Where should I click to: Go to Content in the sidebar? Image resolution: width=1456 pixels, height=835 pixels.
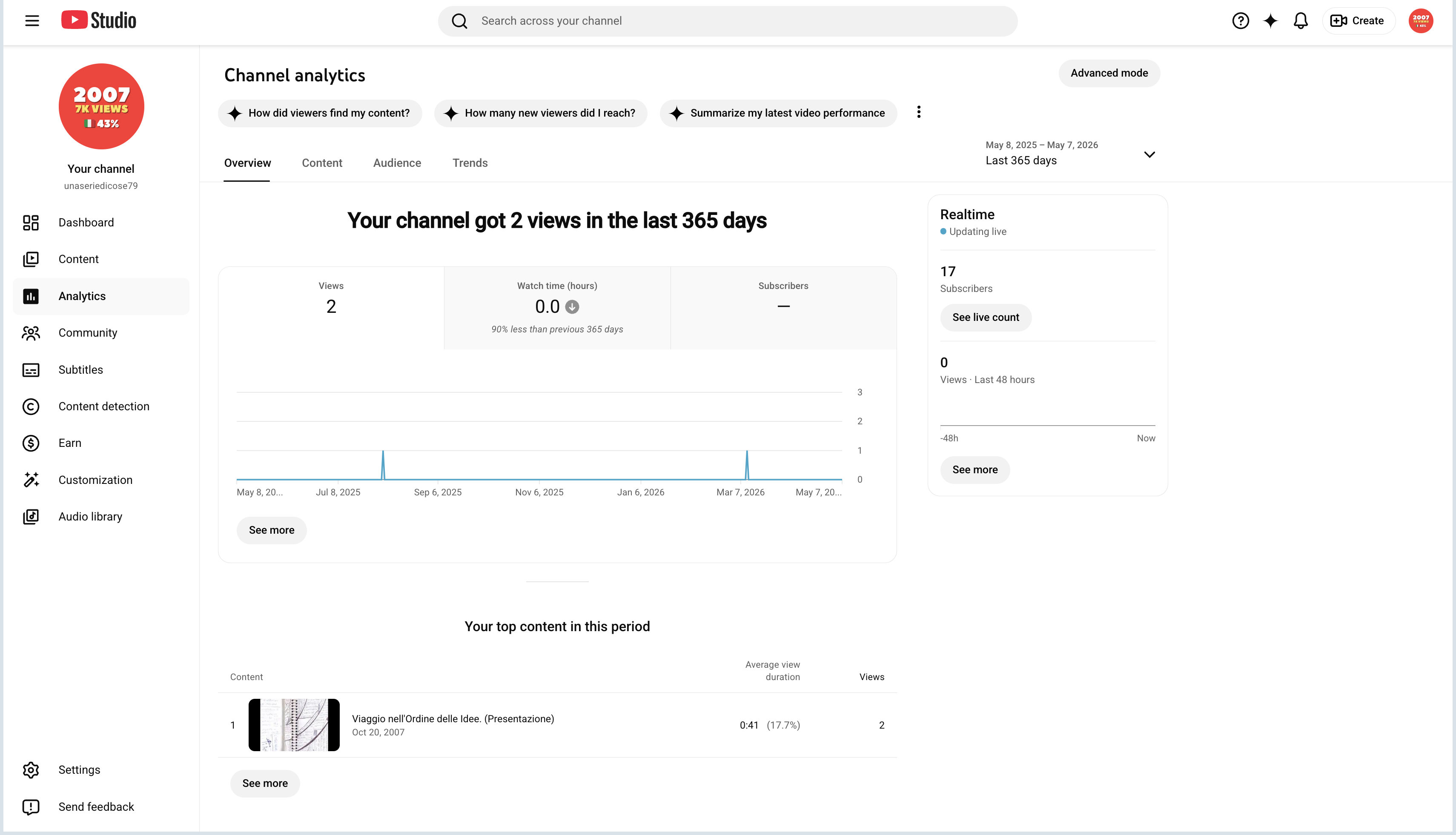click(101, 259)
